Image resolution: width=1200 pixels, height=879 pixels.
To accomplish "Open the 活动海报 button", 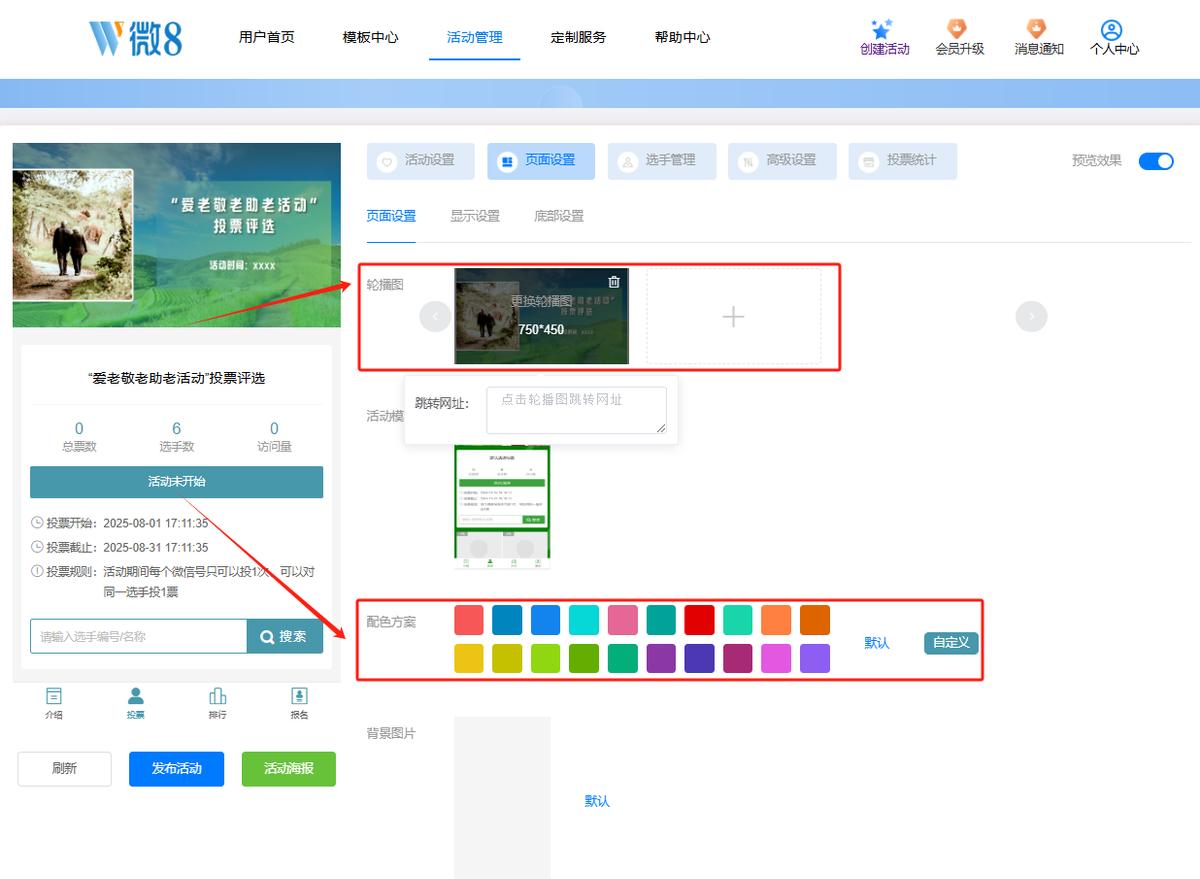I will 289,769.
